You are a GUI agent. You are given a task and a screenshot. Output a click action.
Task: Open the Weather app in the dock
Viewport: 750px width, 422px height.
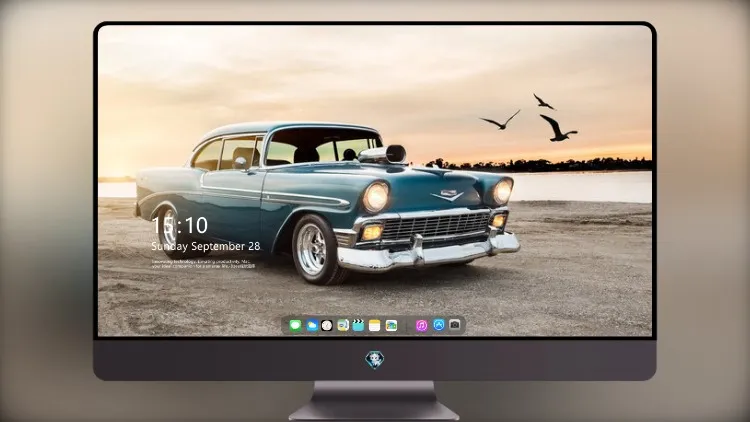point(312,326)
